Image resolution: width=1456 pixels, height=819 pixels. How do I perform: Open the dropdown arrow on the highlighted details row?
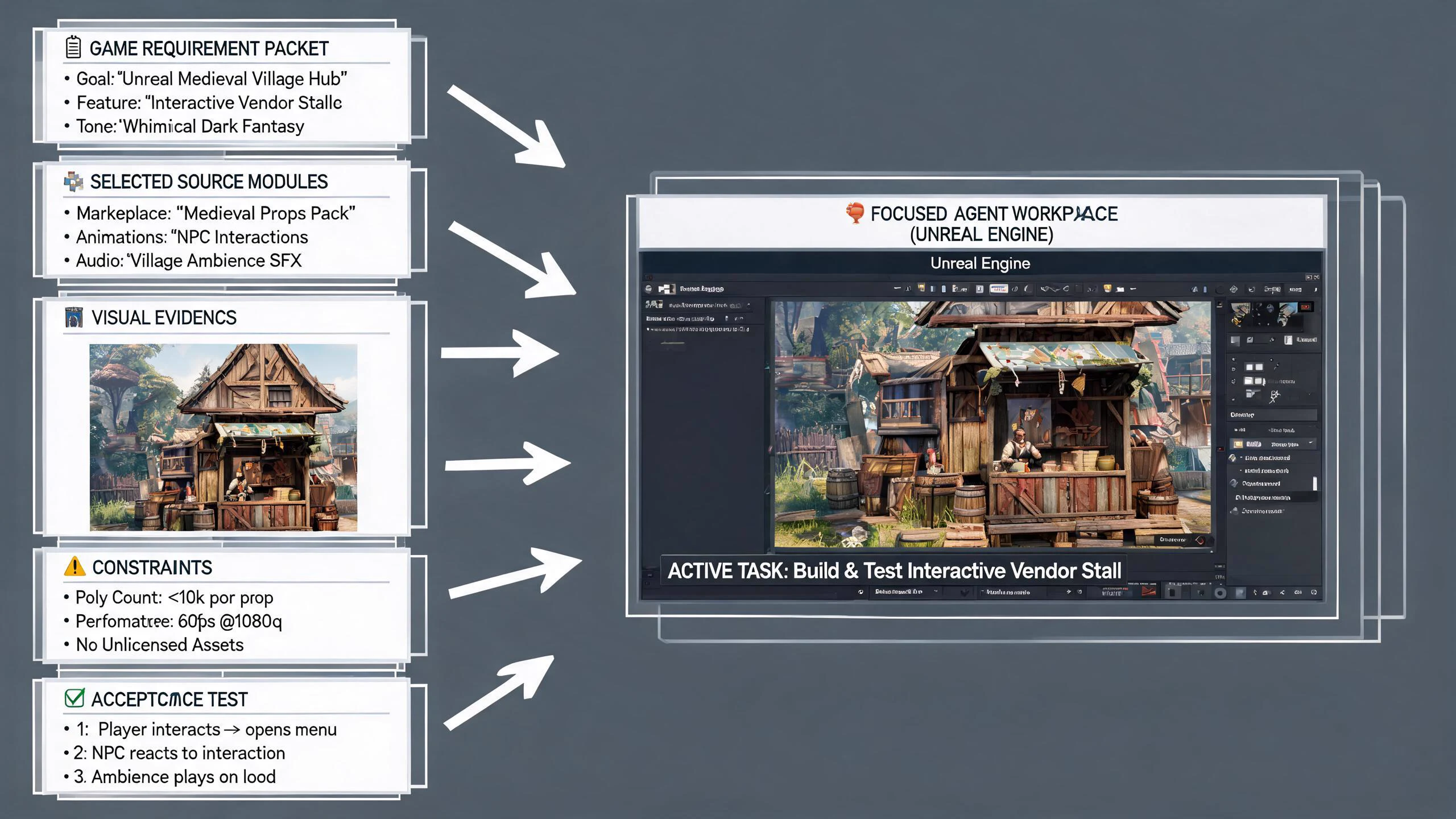tap(1310, 442)
